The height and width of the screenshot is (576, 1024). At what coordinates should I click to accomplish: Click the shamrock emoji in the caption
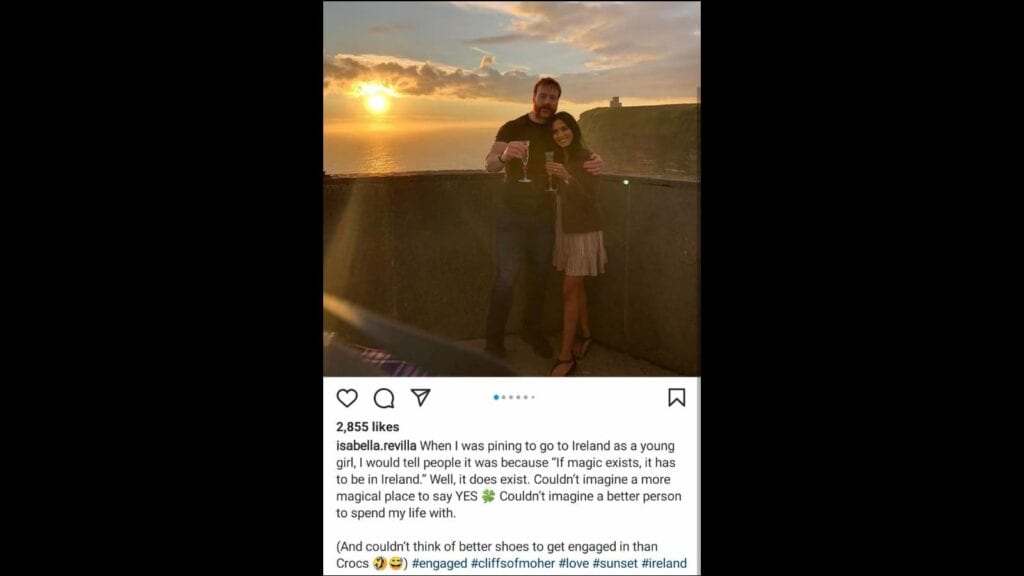pos(488,496)
